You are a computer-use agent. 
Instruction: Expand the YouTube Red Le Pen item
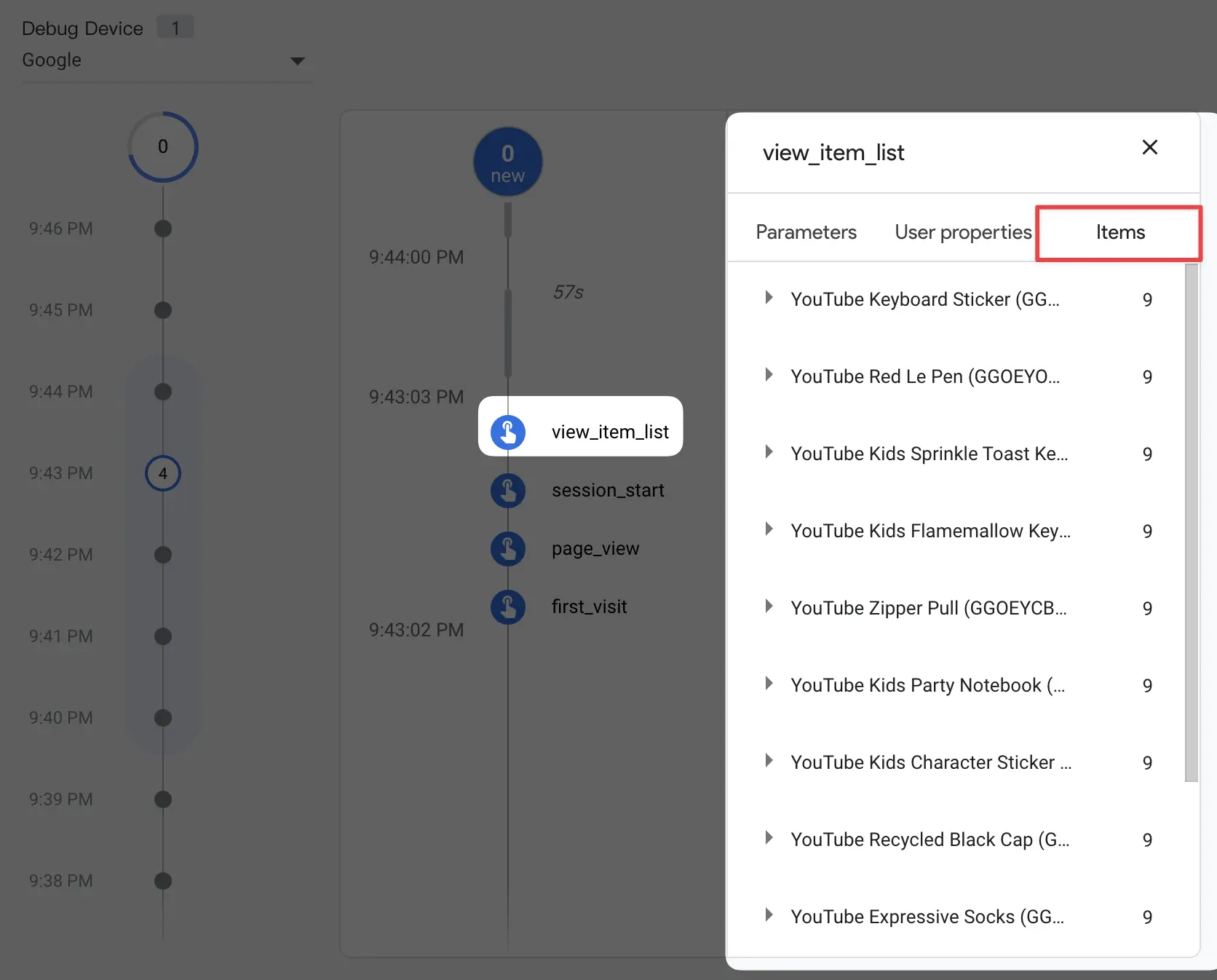[x=769, y=375]
